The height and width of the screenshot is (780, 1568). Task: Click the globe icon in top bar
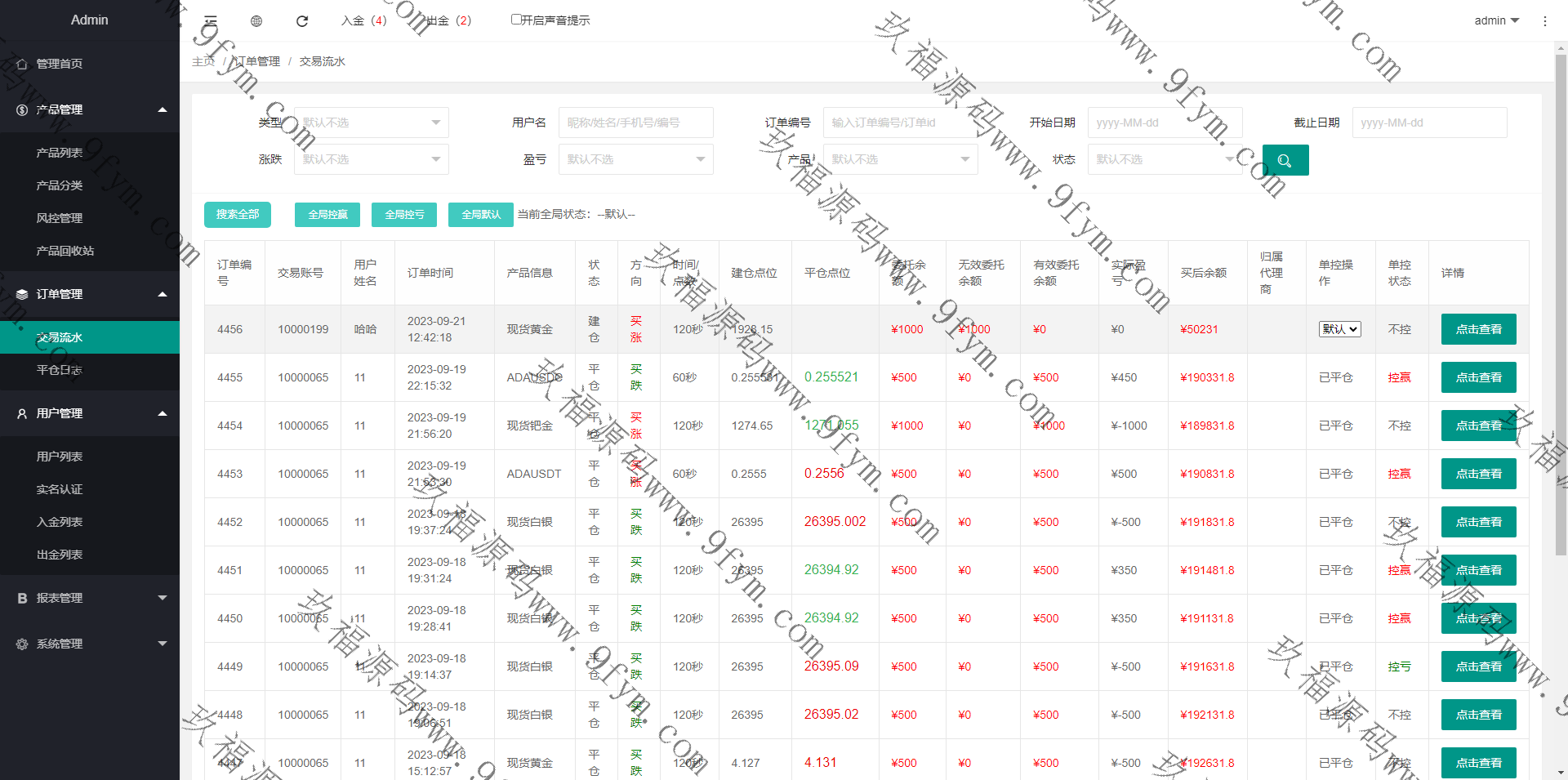(256, 20)
